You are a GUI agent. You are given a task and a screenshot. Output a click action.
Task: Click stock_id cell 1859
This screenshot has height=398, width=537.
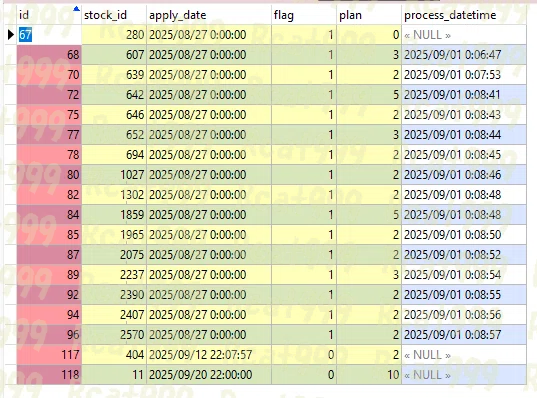[x=114, y=214]
